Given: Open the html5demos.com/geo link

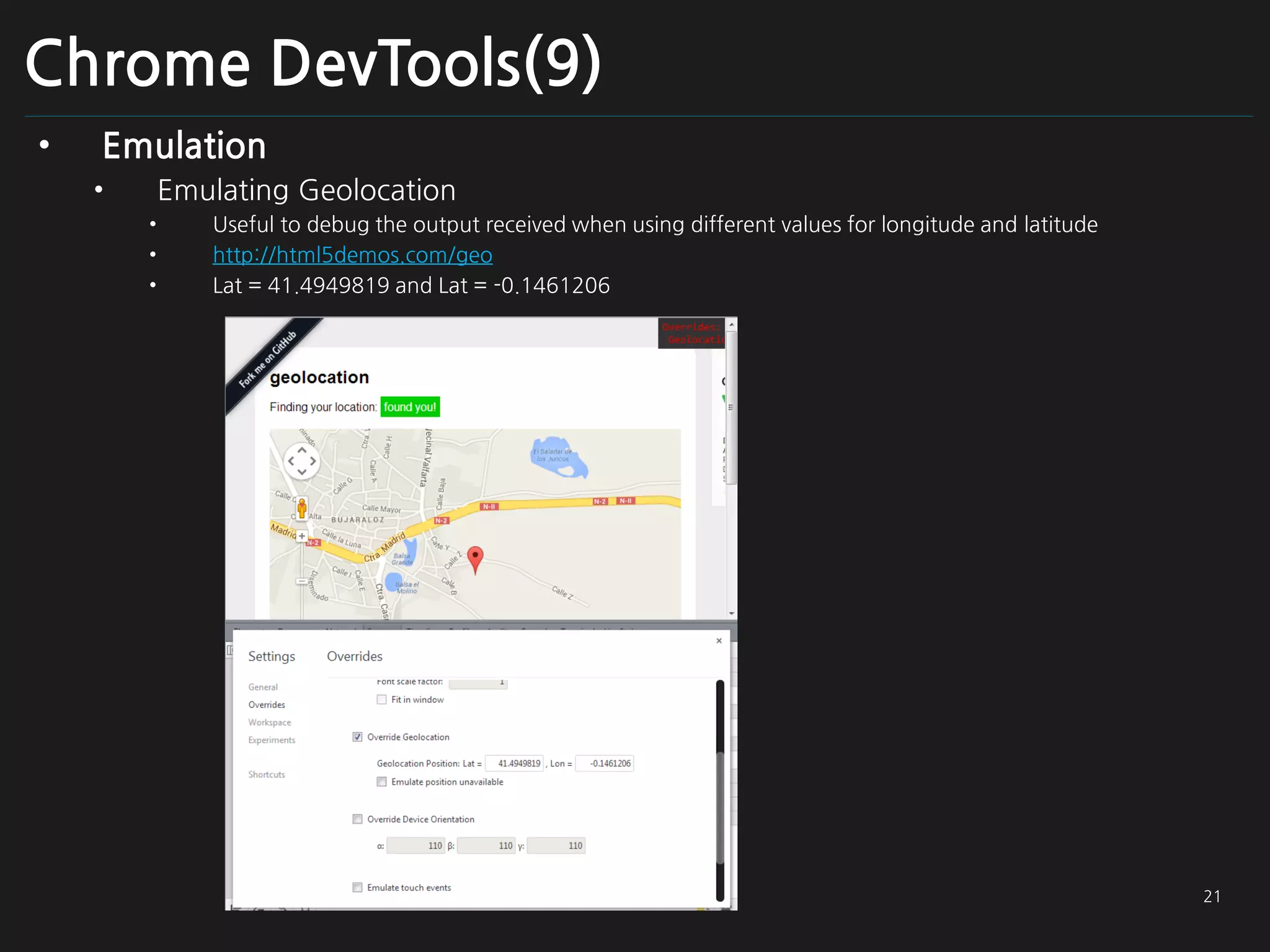Looking at the screenshot, I should pos(352,255).
